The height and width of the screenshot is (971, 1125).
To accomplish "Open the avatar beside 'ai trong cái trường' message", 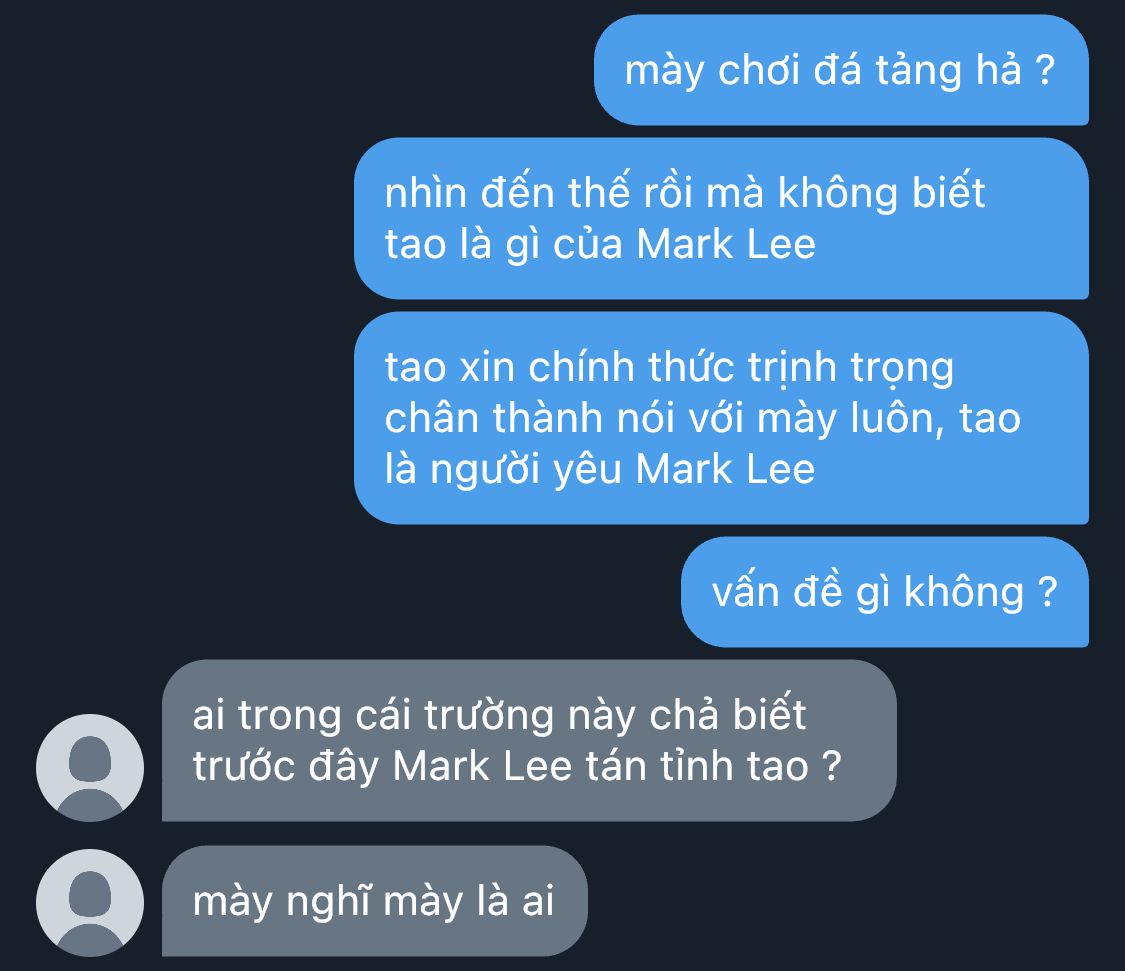I will pyautogui.click(x=90, y=768).
